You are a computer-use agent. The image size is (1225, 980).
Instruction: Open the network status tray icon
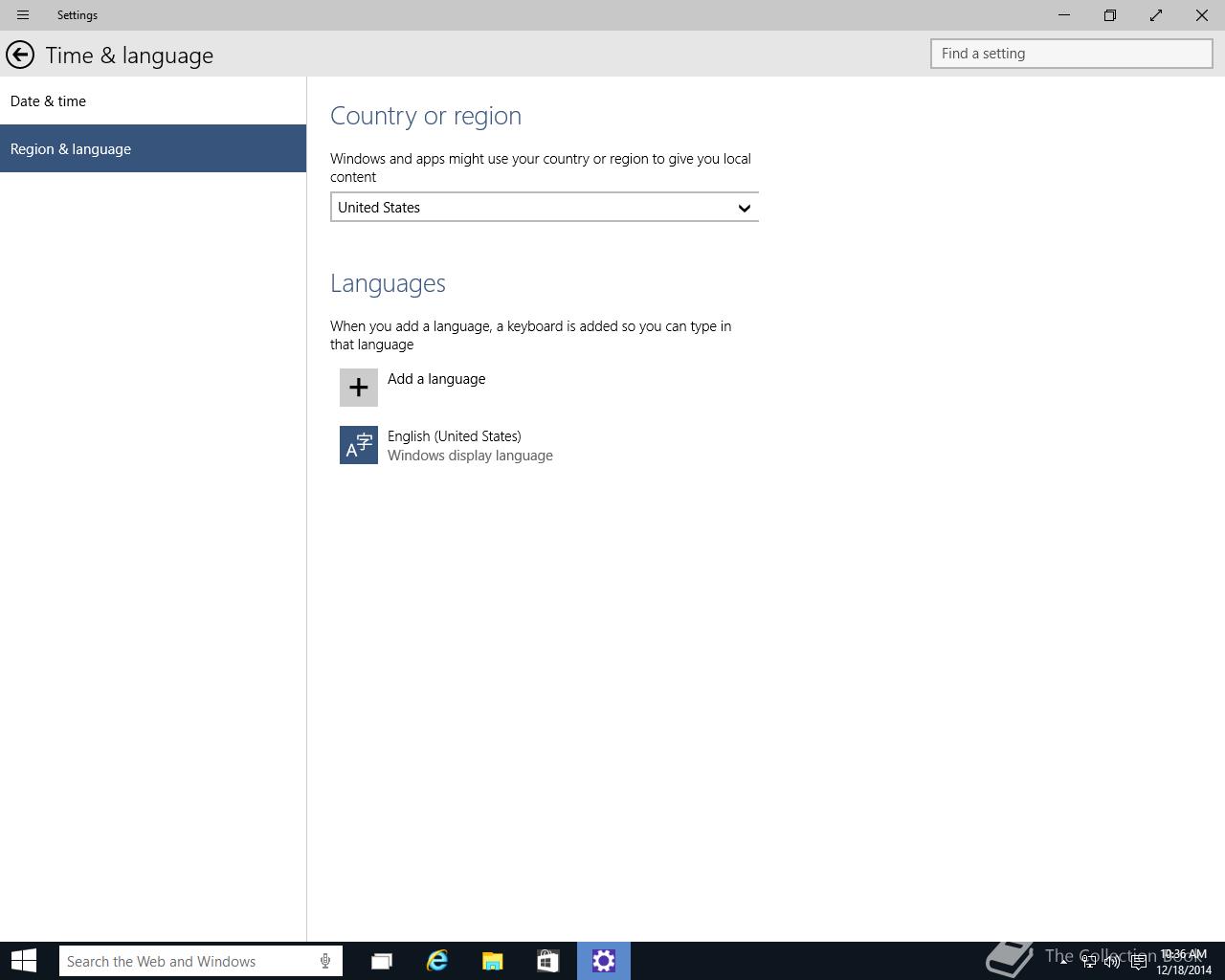click(1088, 962)
